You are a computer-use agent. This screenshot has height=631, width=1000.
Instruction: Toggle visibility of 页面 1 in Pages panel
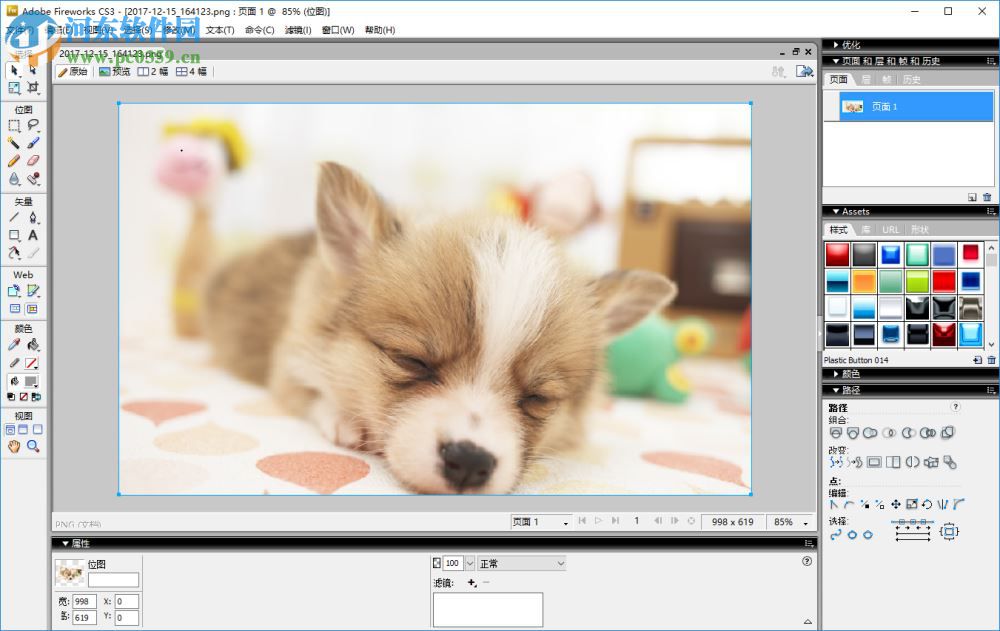click(x=835, y=107)
